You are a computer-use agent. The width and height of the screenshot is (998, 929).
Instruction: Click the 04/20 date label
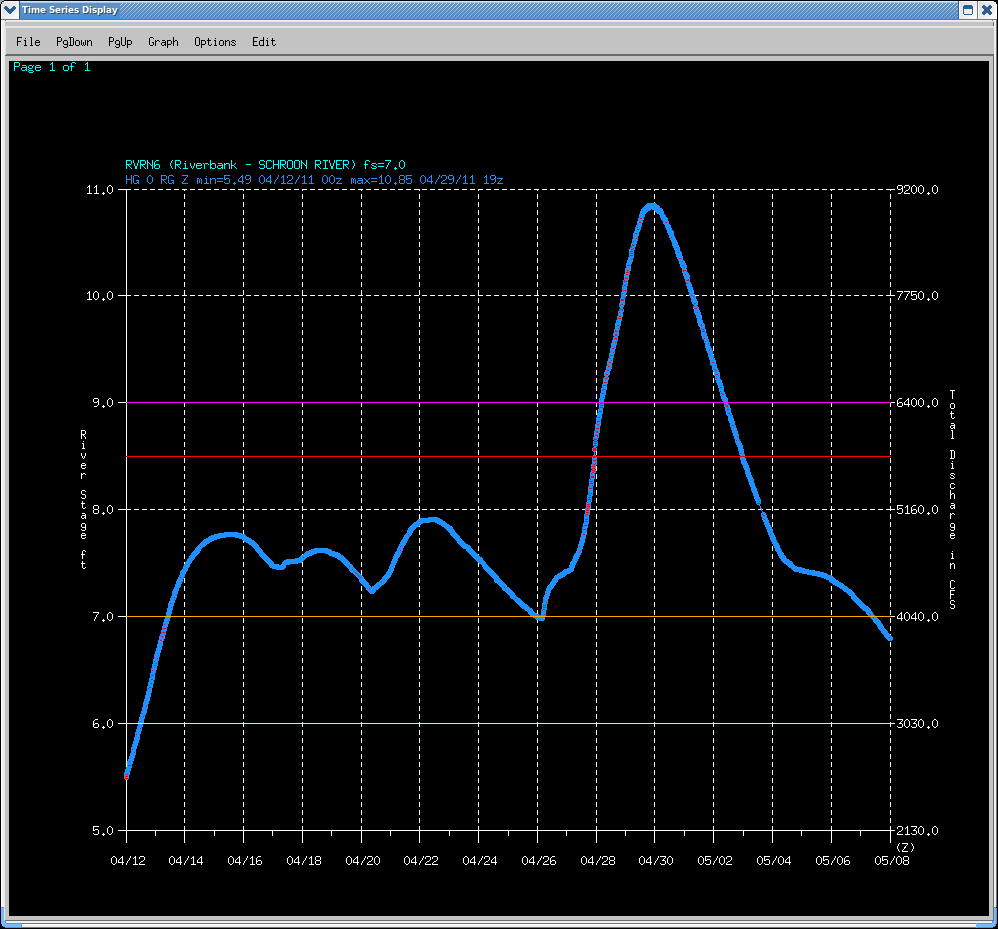pyautogui.click(x=363, y=861)
